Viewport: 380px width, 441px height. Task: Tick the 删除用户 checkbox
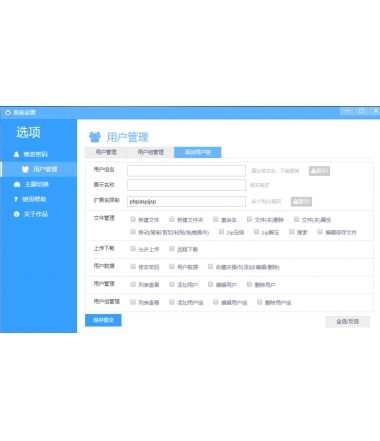[x=249, y=284]
